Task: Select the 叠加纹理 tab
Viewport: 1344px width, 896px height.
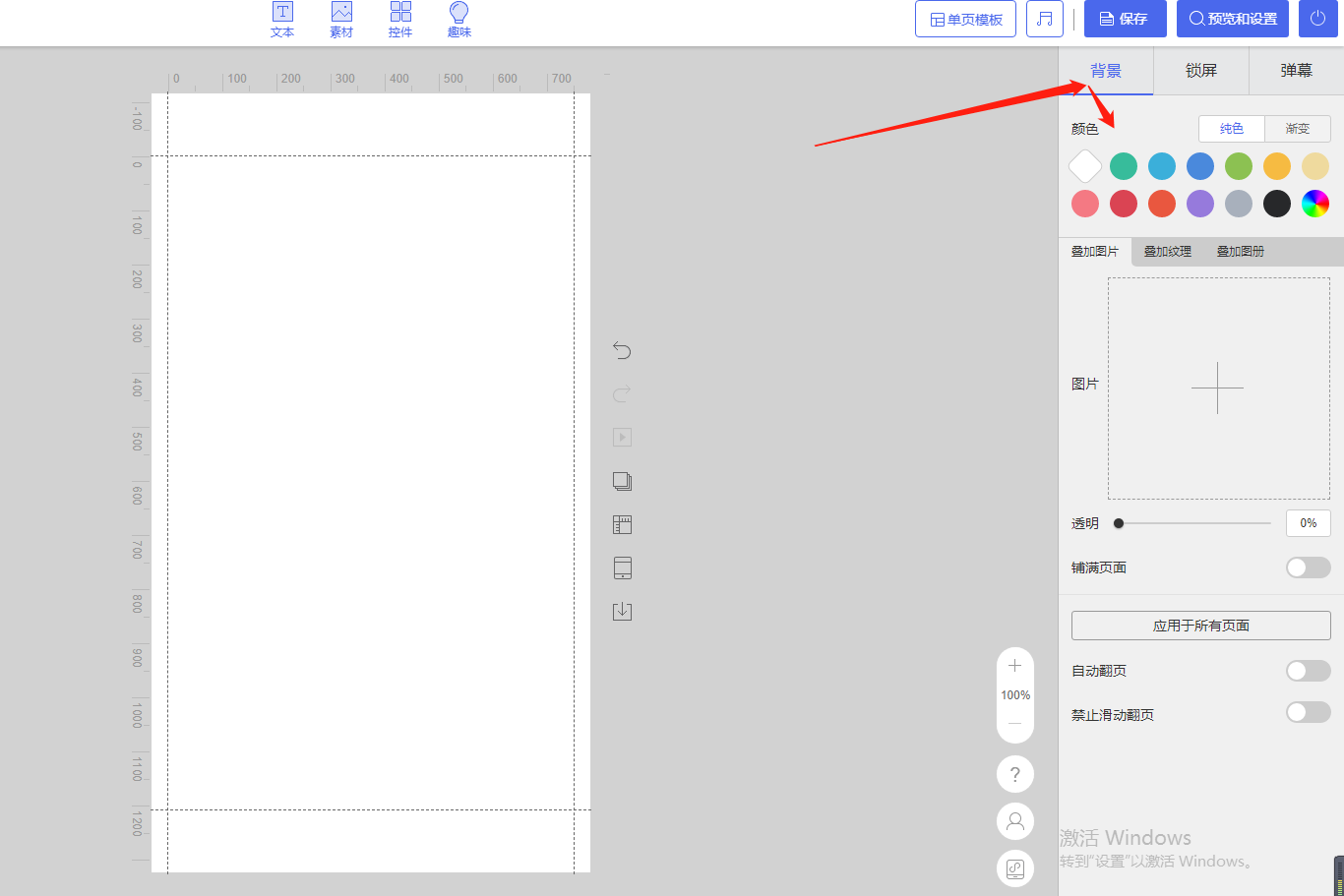Action: (x=1168, y=252)
